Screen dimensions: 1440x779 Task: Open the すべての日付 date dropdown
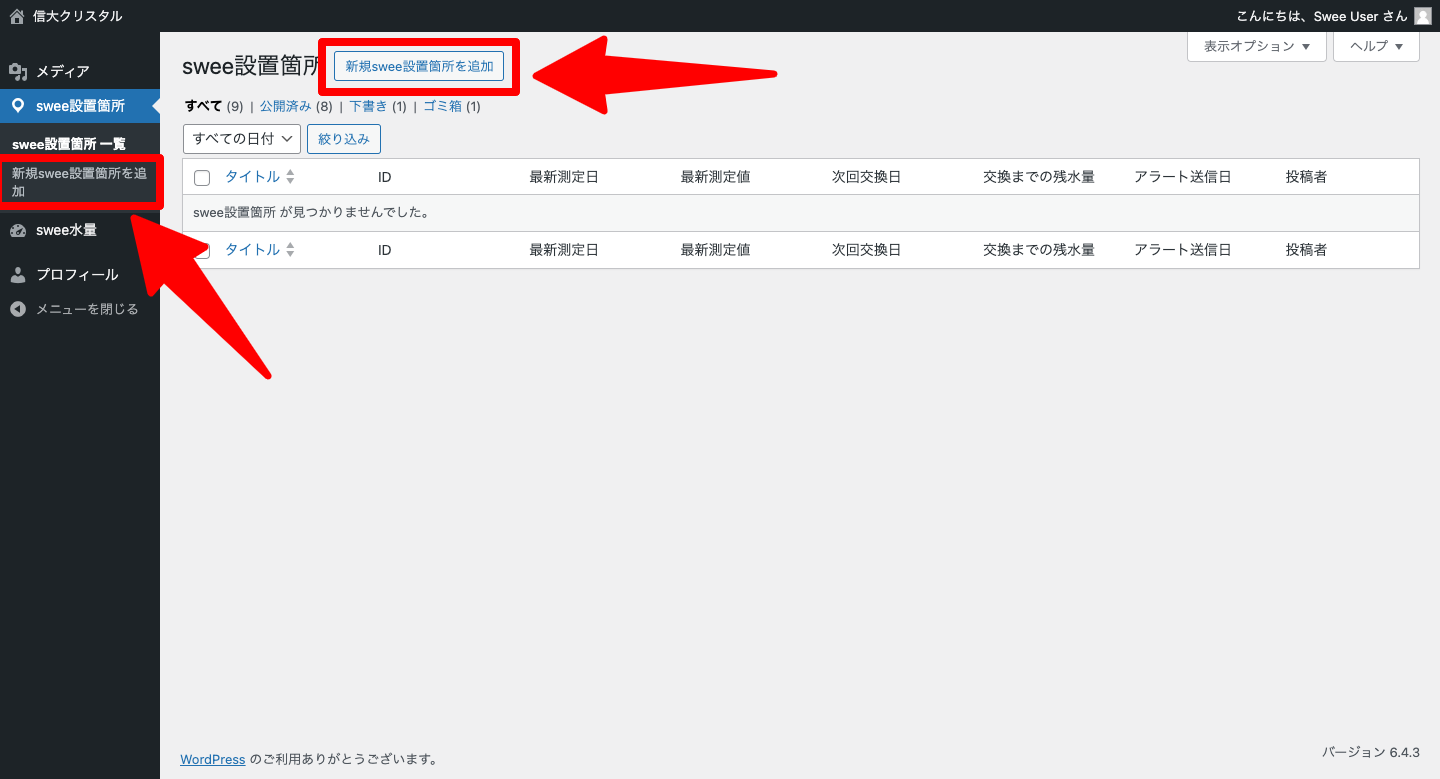click(x=242, y=139)
